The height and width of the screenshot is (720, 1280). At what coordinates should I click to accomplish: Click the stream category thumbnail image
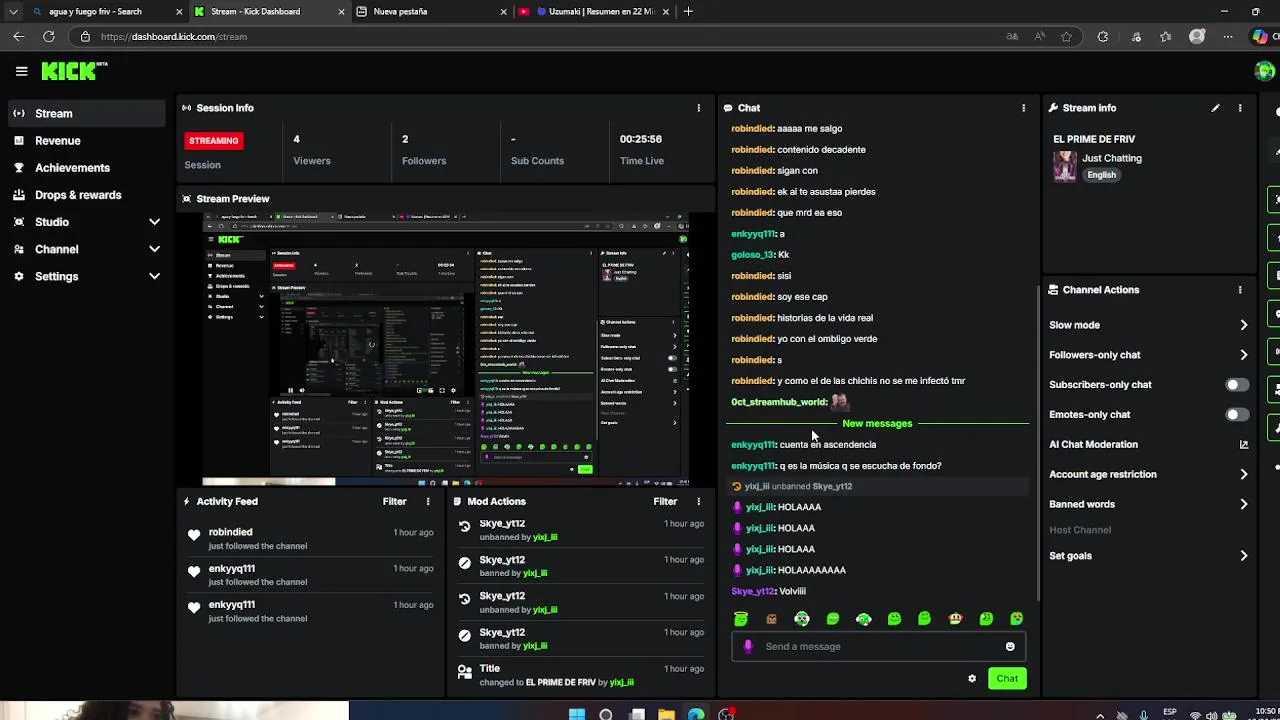(1065, 166)
